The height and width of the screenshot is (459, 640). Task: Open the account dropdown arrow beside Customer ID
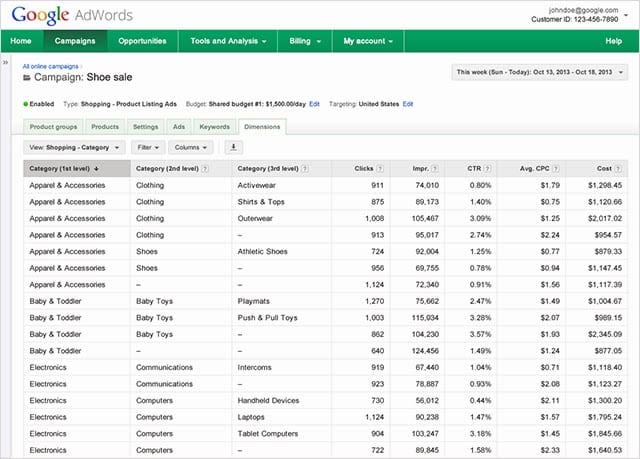tap(626, 16)
